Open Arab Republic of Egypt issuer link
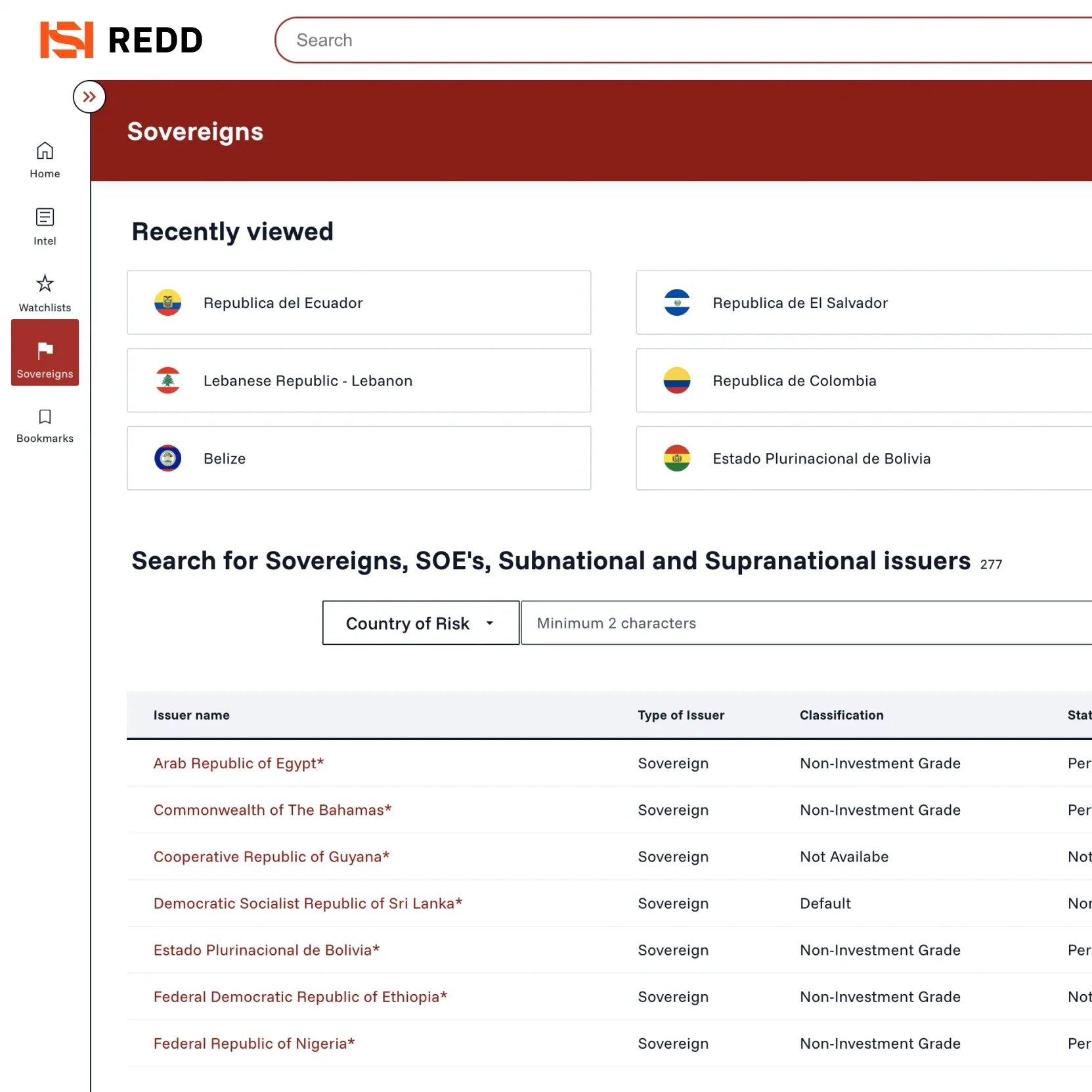The image size is (1092, 1092). tap(238, 763)
